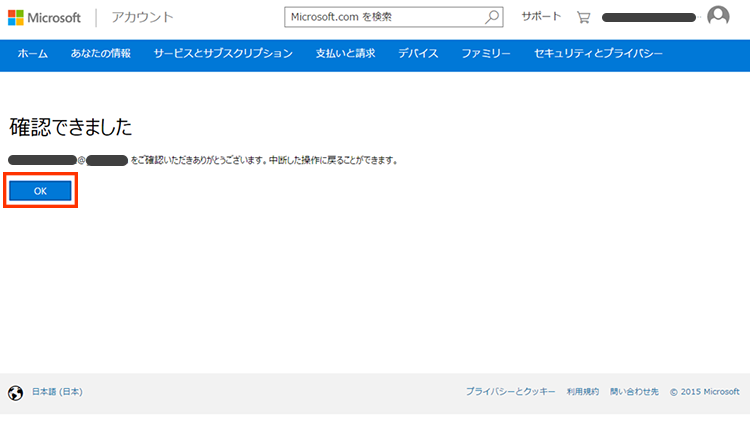Go to セキュリティとプライバシー
This screenshot has height=426, width=750.
tap(598, 53)
